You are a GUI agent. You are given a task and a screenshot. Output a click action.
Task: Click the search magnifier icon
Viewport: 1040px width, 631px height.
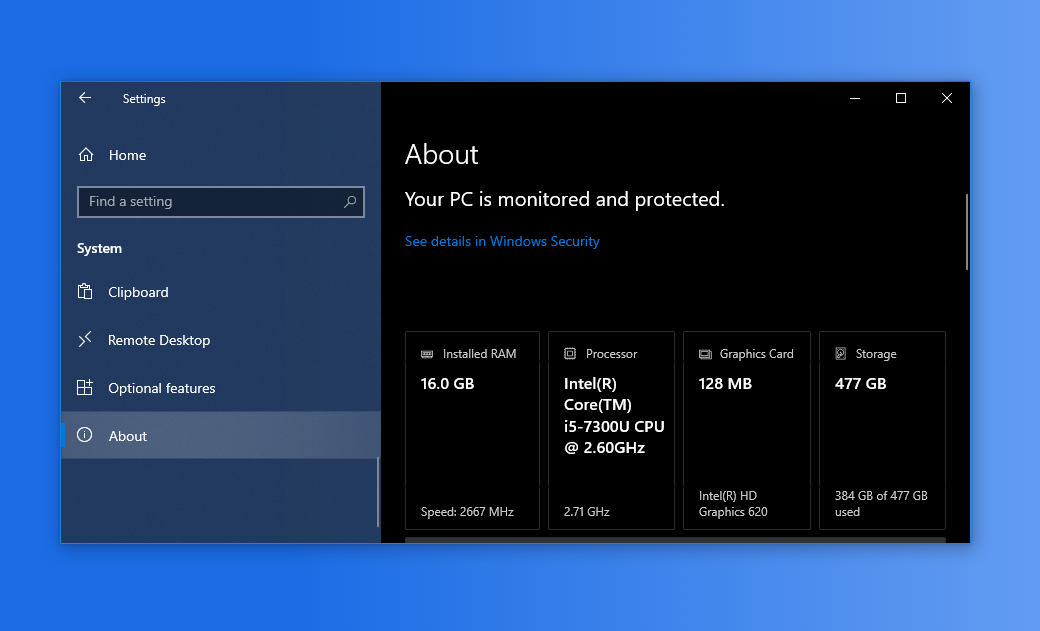[350, 201]
